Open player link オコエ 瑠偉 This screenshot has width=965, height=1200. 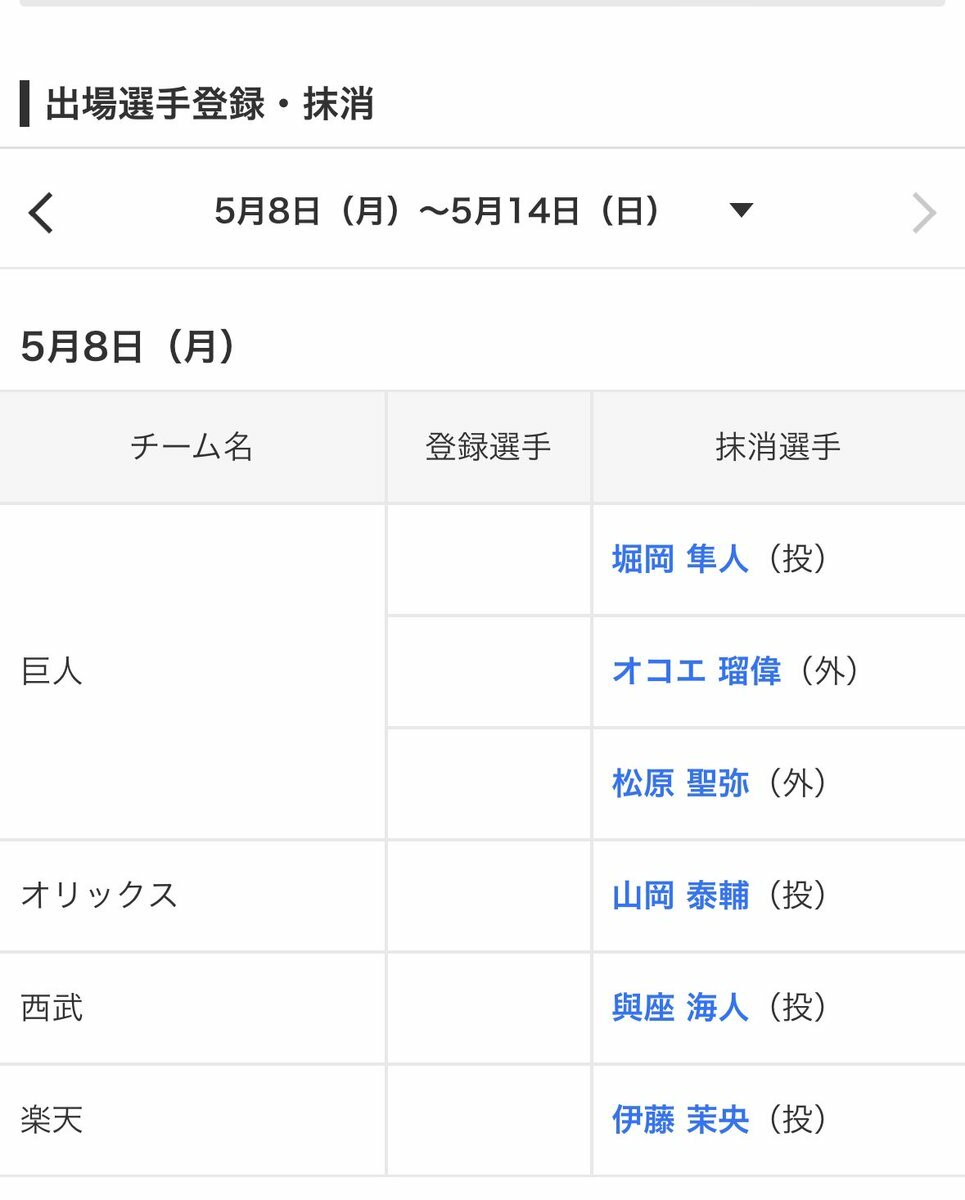pyautogui.click(x=696, y=671)
